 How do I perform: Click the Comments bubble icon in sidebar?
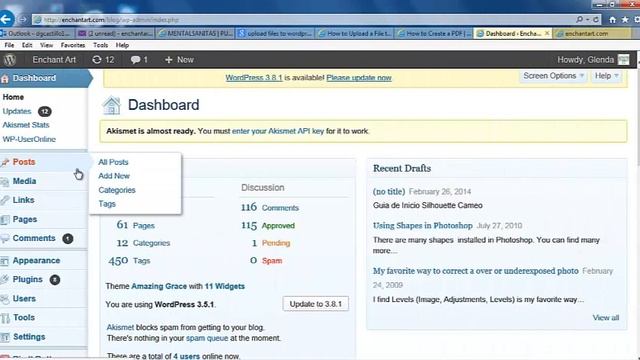tap(5, 238)
